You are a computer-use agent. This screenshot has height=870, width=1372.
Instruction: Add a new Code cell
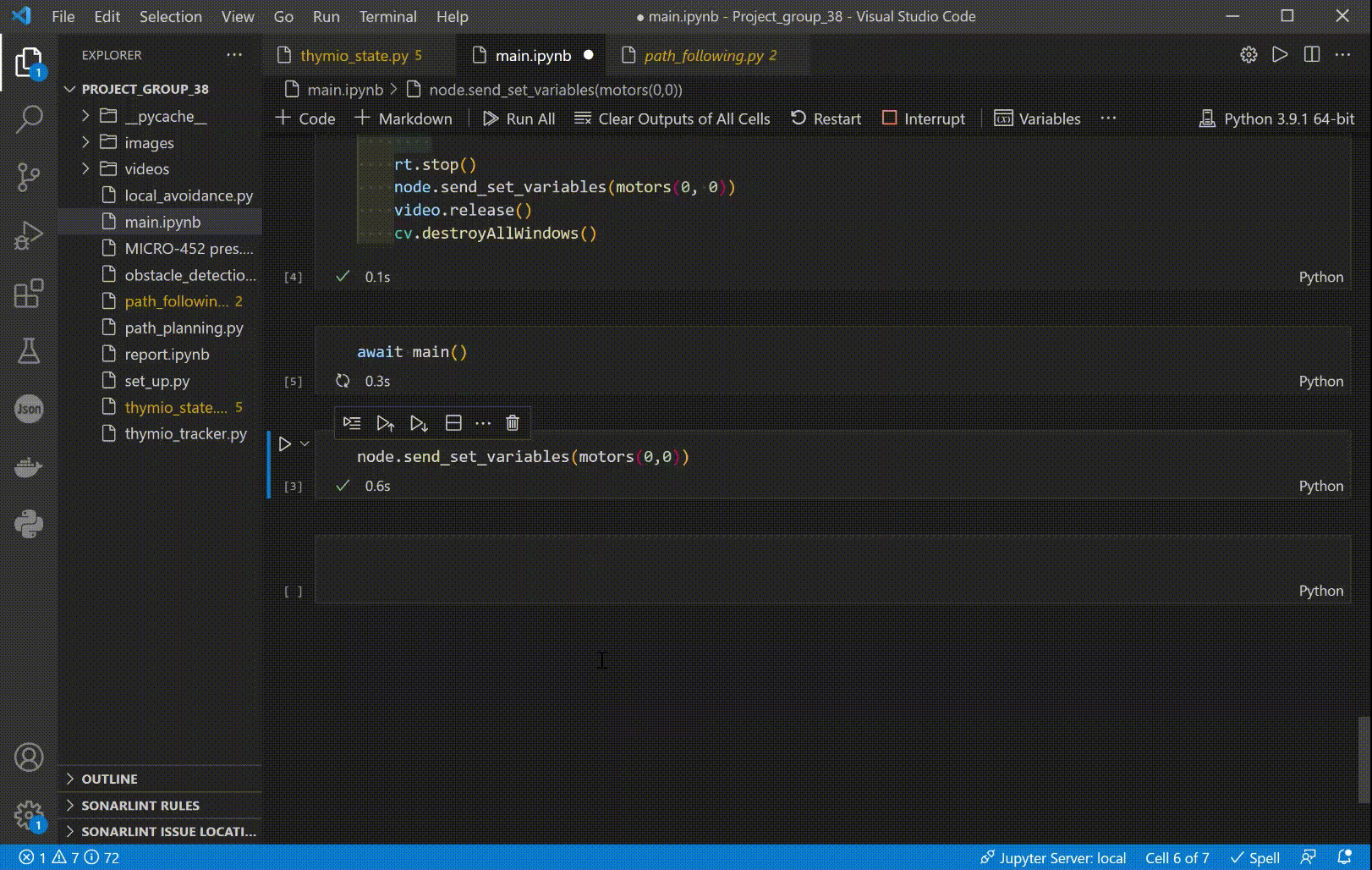pyautogui.click(x=305, y=118)
